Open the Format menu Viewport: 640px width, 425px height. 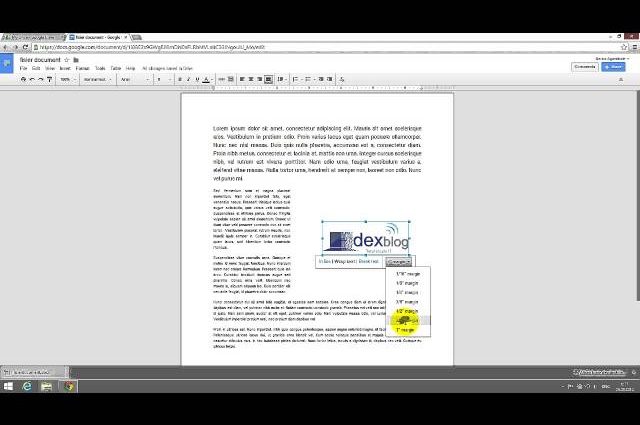click(82, 68)
